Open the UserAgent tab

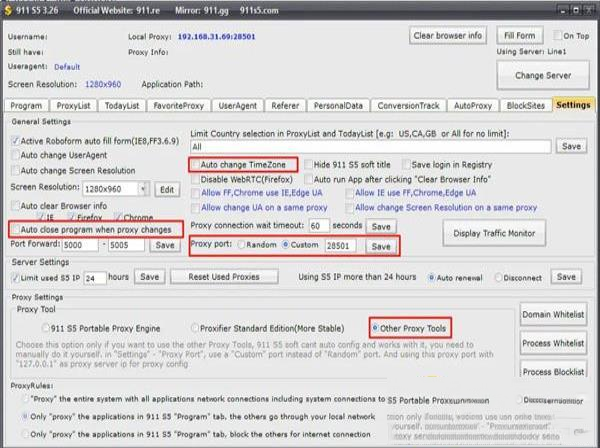[237, 104]
